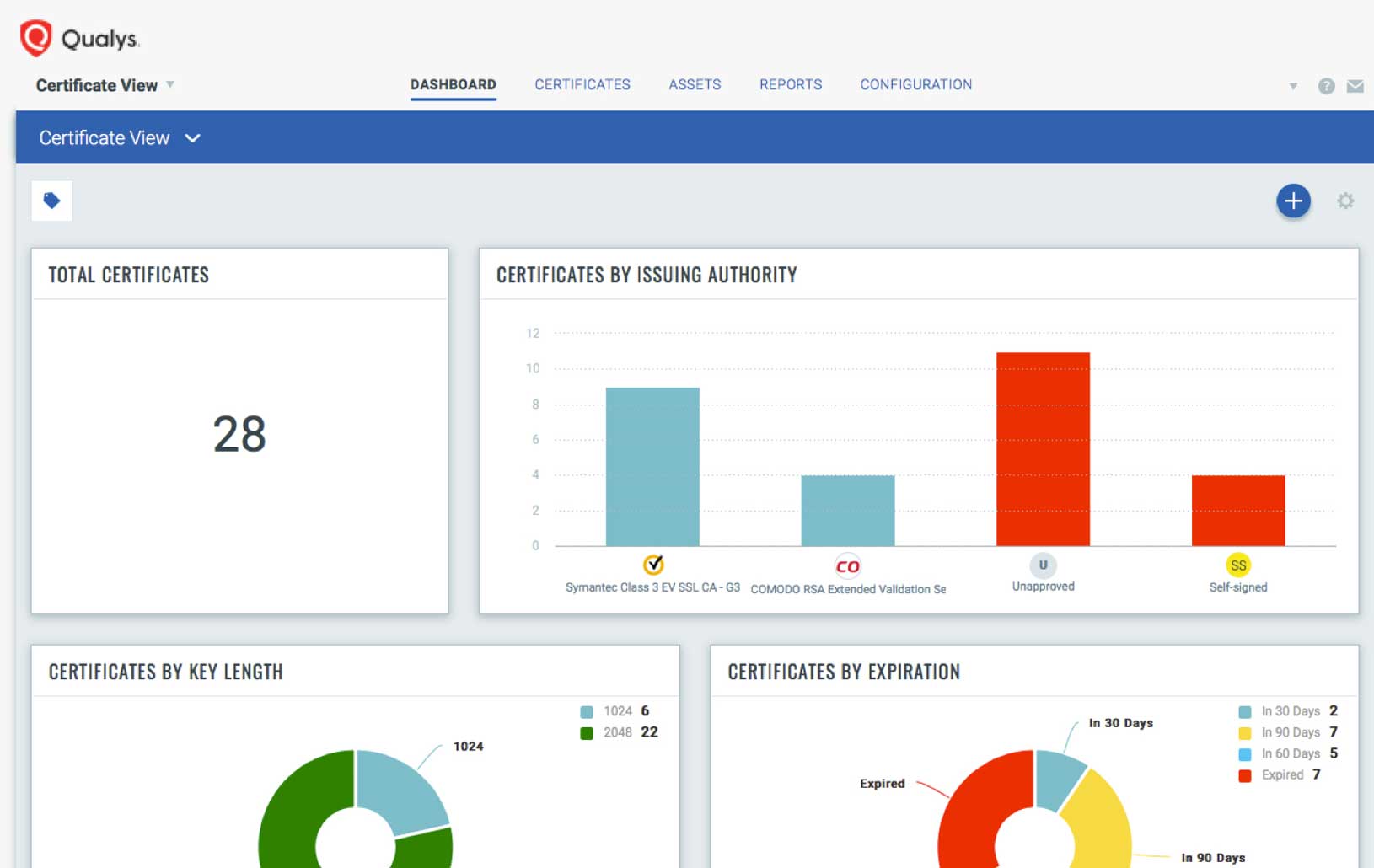Viewport: 1374px width, 868px height.
Task: Select the Symantec Class 3 issuer icon
Action: click(652, 565)
